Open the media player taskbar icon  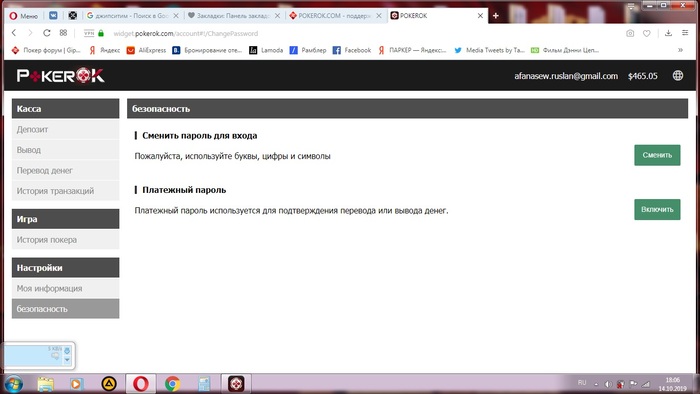[76, 383]
